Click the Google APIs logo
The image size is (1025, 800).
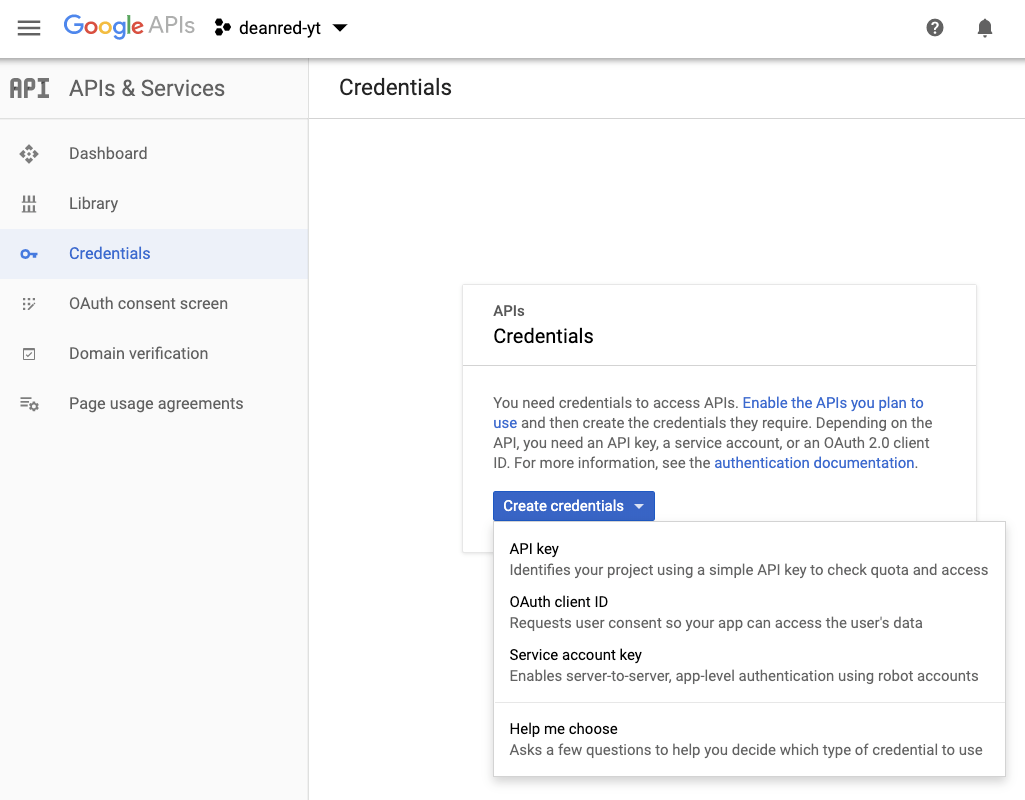[129, 27]
